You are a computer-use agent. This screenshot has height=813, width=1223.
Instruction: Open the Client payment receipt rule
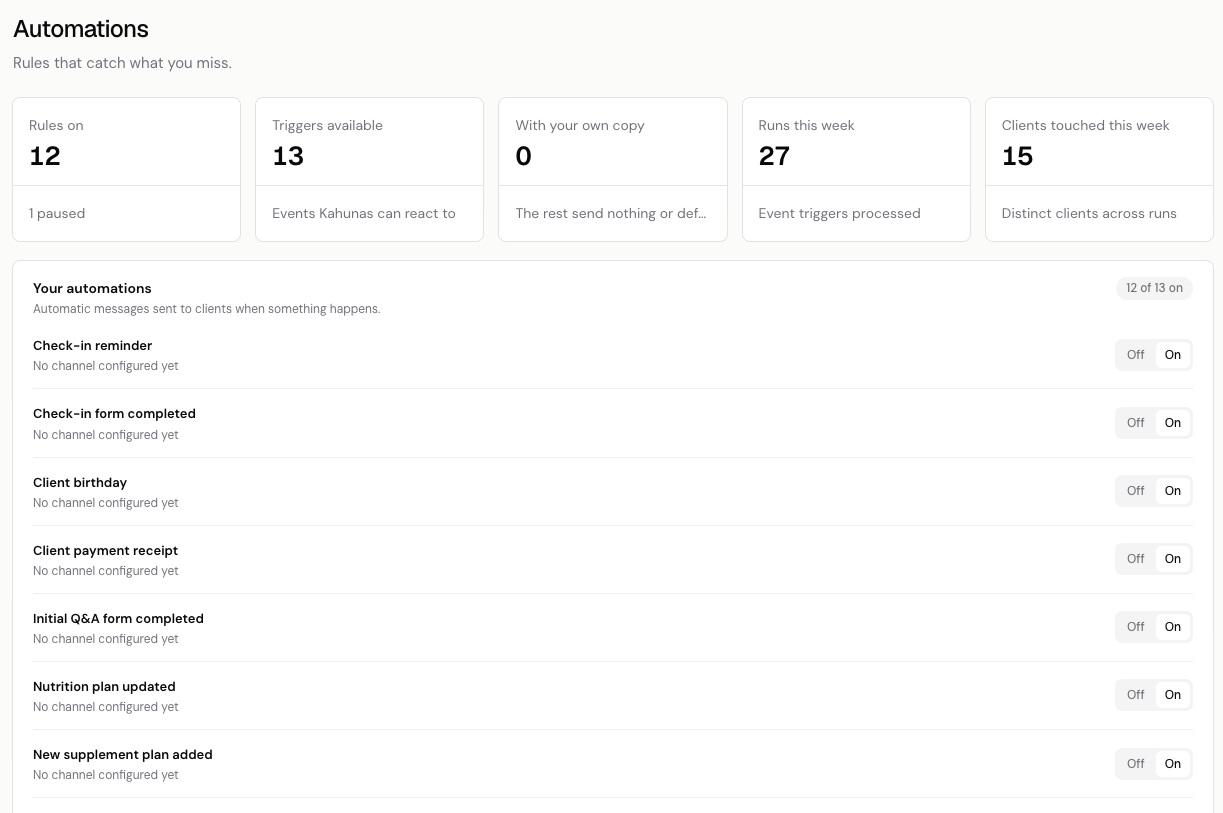612,559
